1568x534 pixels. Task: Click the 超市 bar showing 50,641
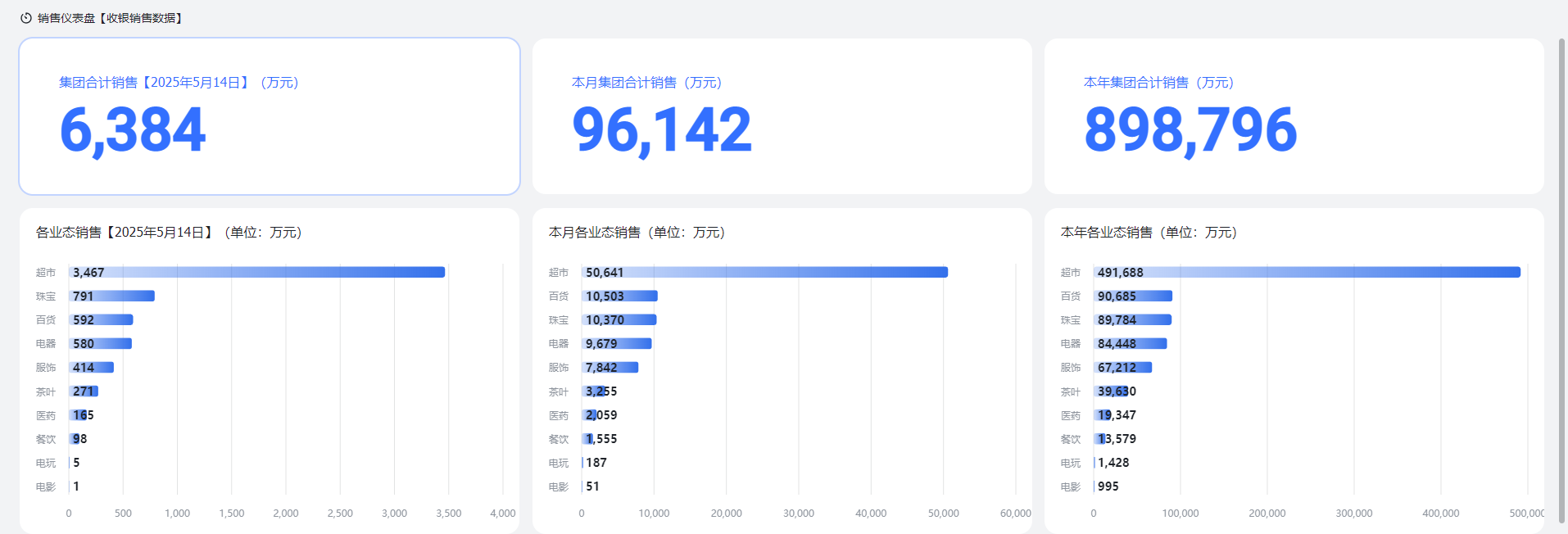[764, 272]
